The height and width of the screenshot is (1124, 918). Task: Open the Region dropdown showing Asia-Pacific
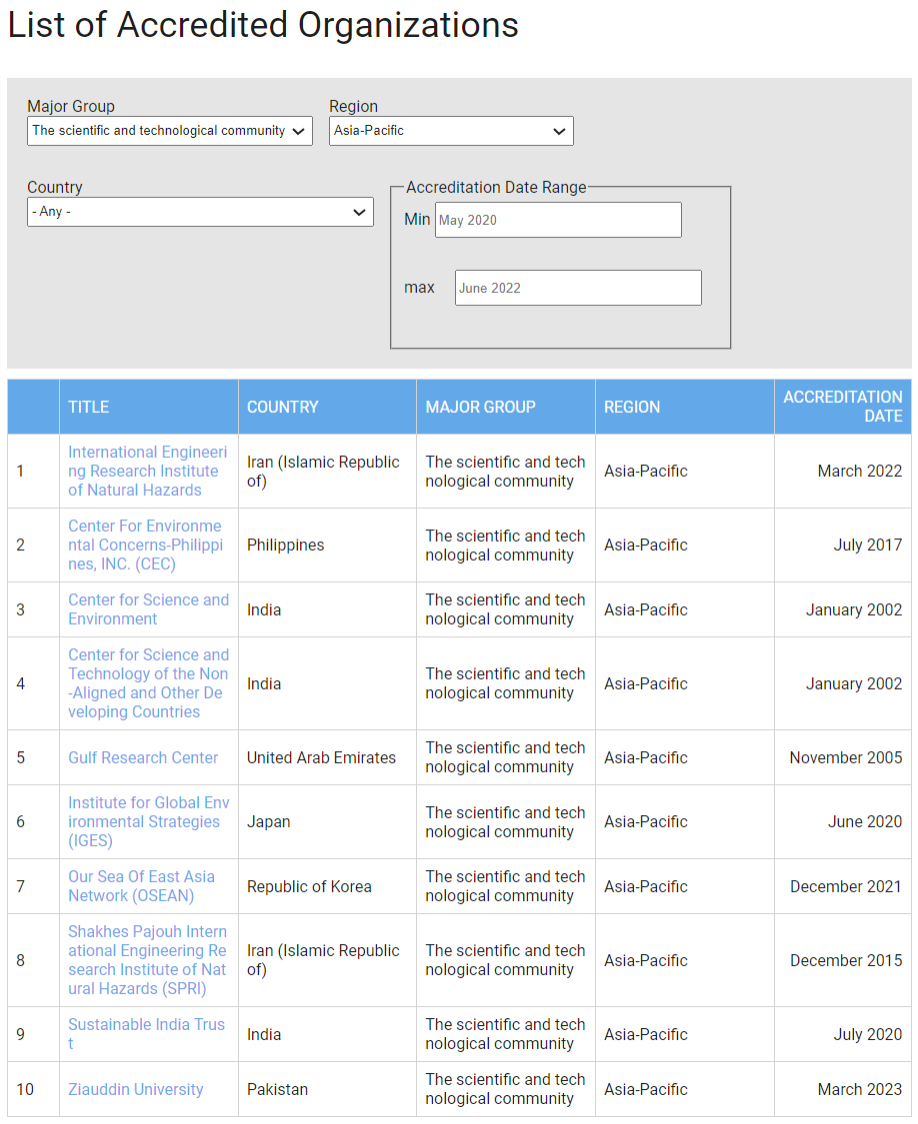[x=451, y=131]
